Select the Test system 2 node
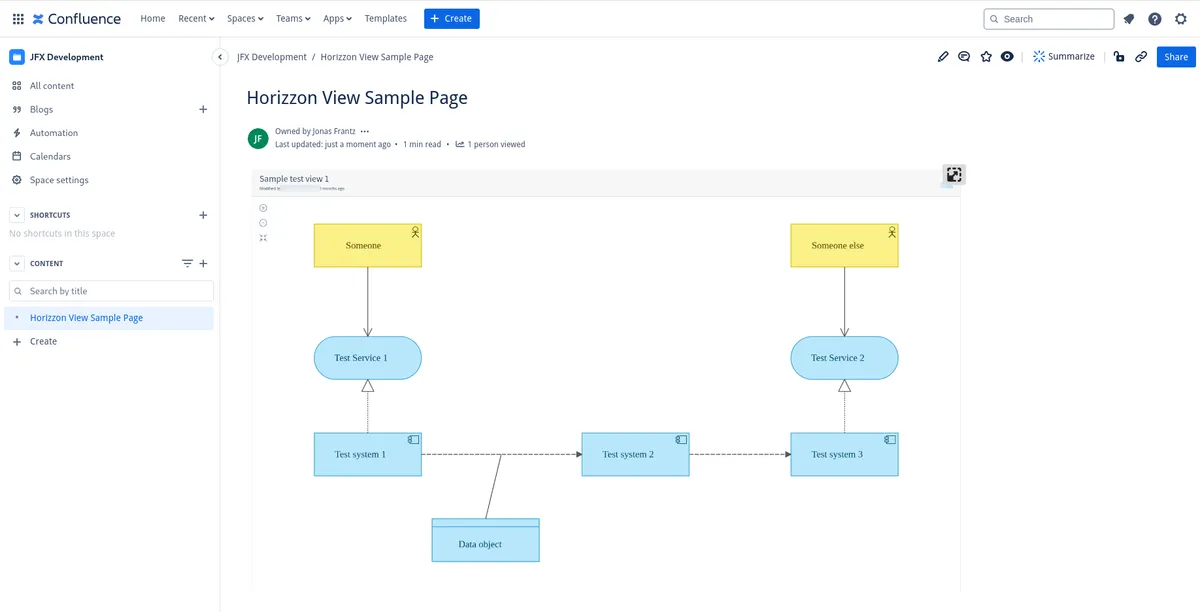Image resolution: width=1200 pixels, height=612 pixels. tap(635, 454)
